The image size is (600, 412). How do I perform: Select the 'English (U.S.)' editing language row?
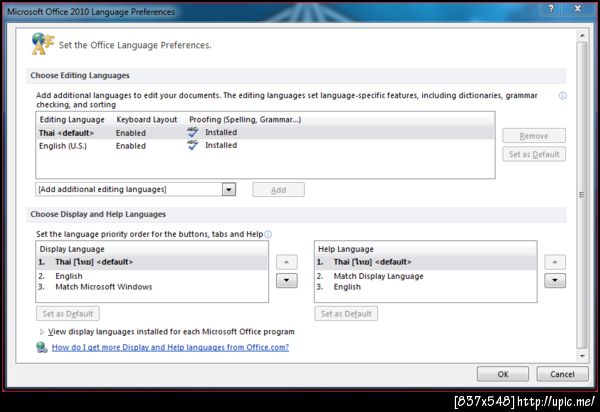point(265,145)
